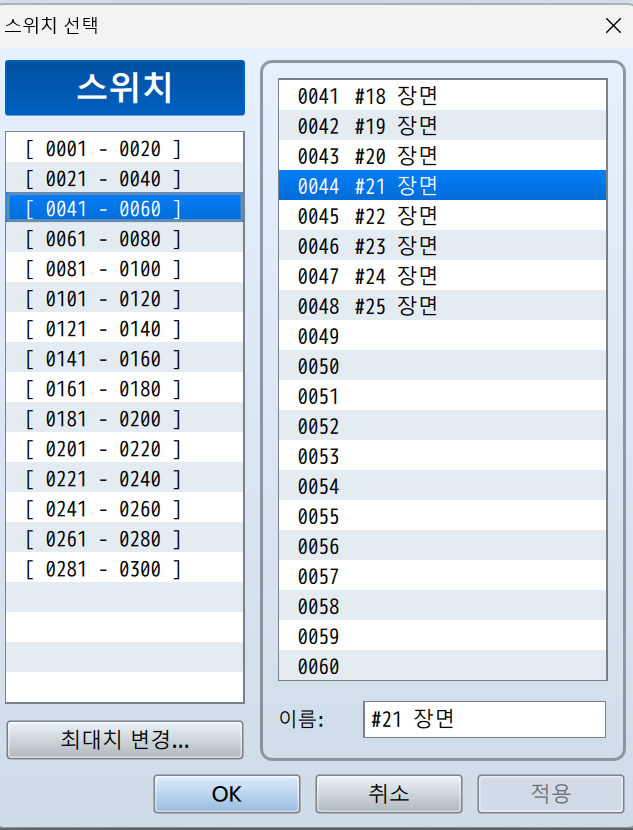Choose empty switch 0060

[x=442, y=665]
